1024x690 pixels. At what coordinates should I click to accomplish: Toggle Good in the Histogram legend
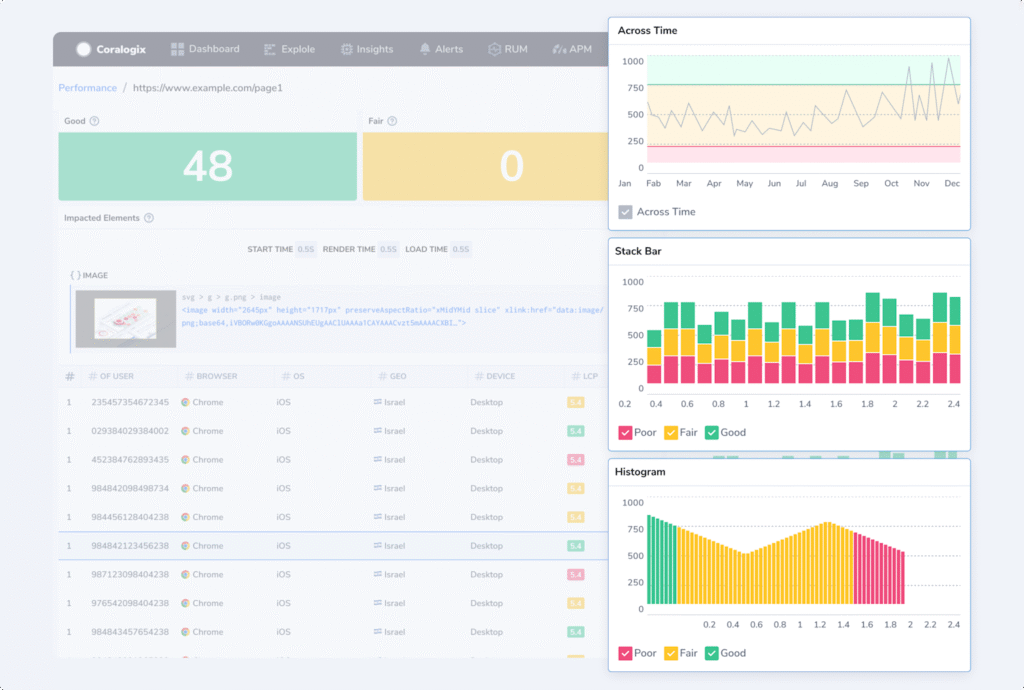point(712,653)
